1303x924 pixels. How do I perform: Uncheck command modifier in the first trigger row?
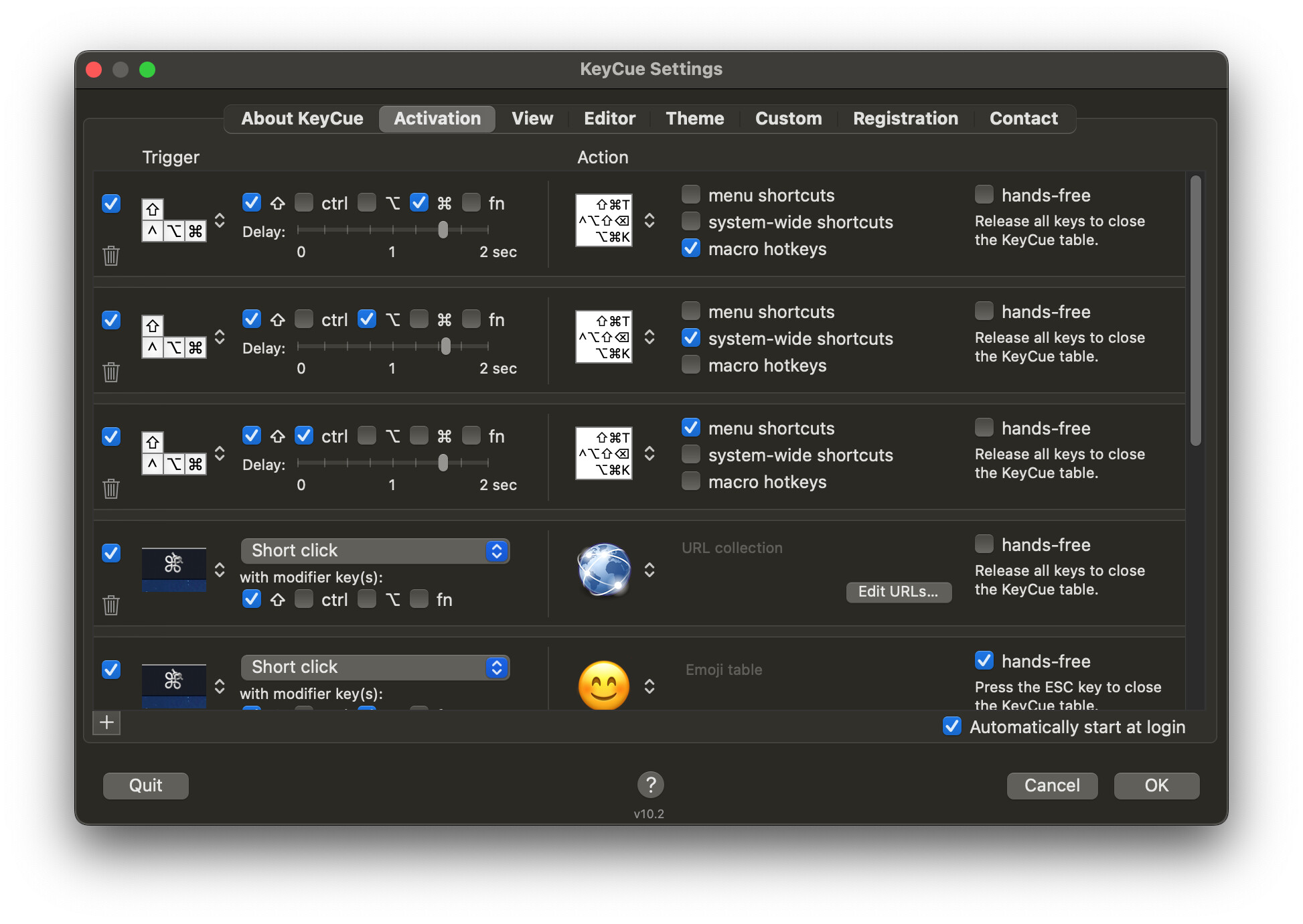(419, 202)
